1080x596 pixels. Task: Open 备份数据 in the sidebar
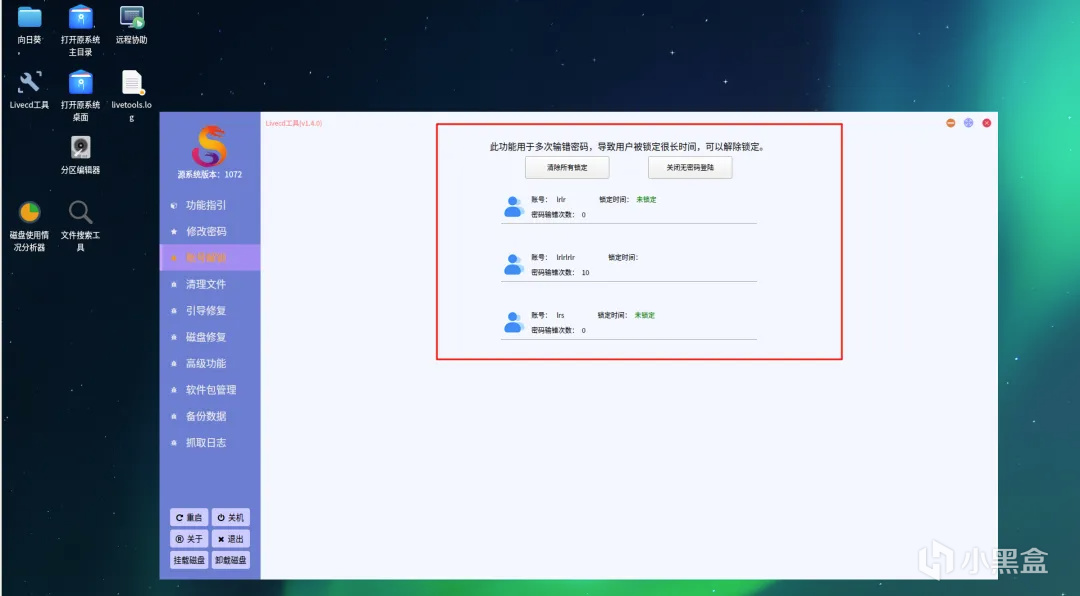tap(209, 416)
